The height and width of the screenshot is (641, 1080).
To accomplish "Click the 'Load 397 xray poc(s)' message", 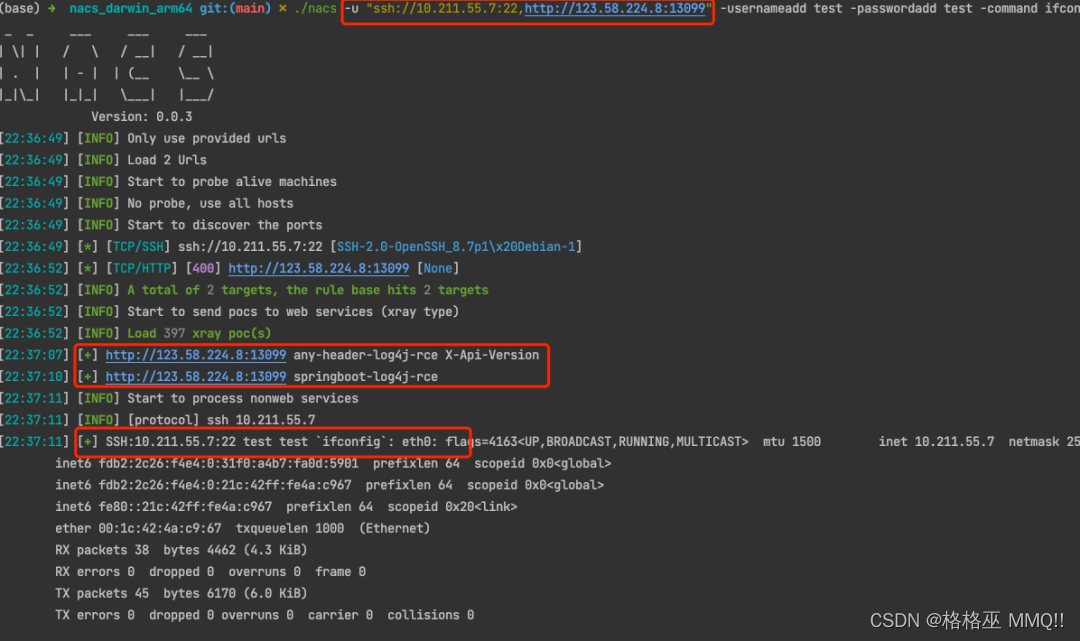I will [199, 334].
